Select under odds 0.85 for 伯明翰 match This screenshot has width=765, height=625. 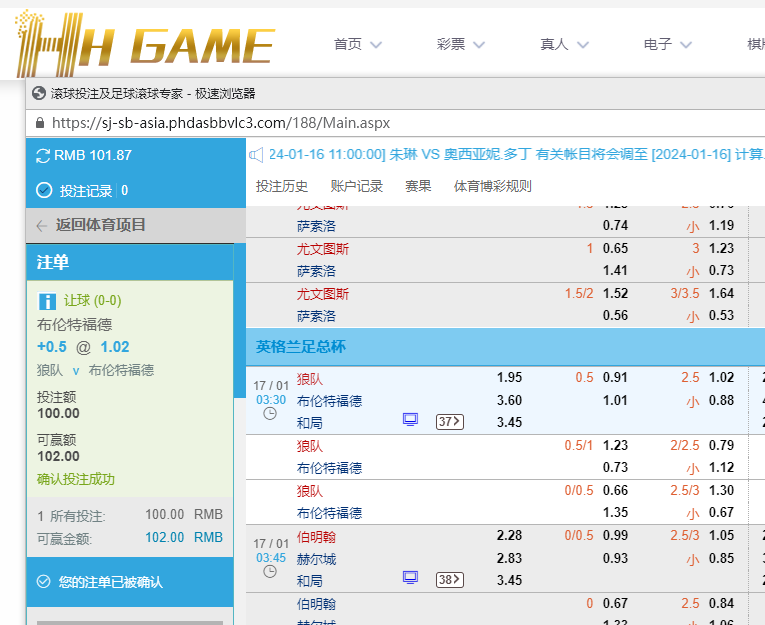click(721, 558)
